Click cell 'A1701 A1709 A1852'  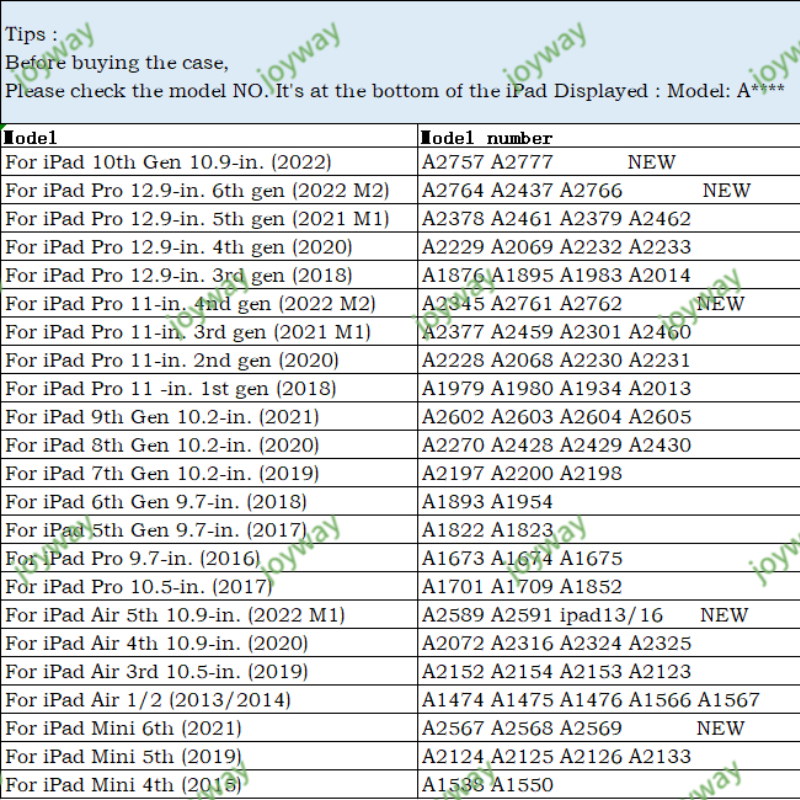(609, 587)
